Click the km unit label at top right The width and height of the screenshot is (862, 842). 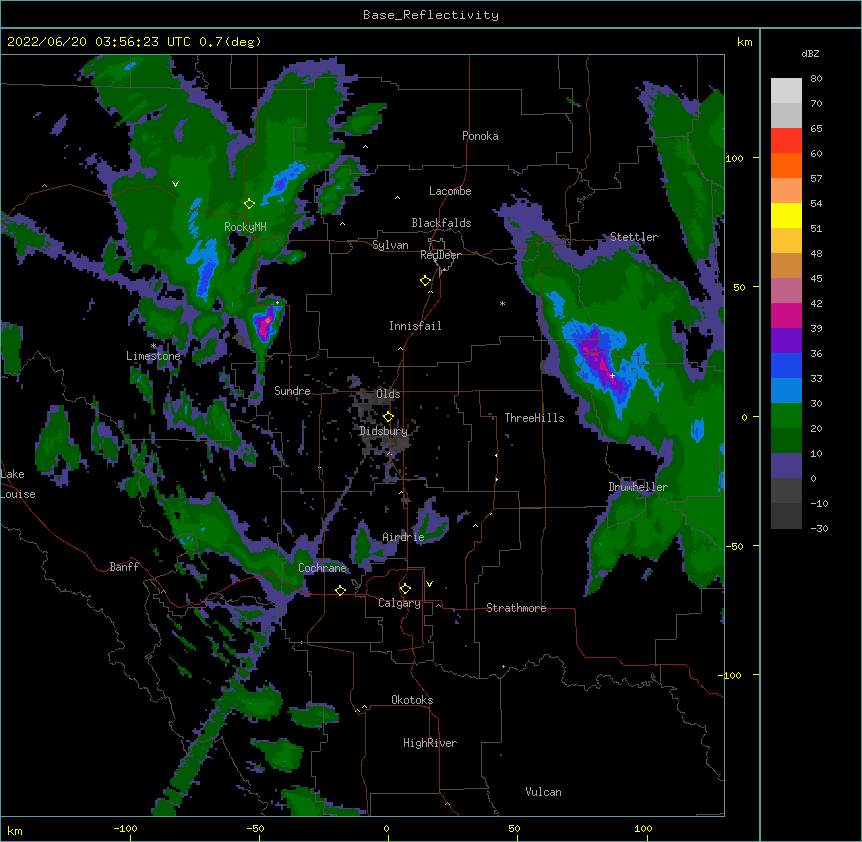point(744,42)
